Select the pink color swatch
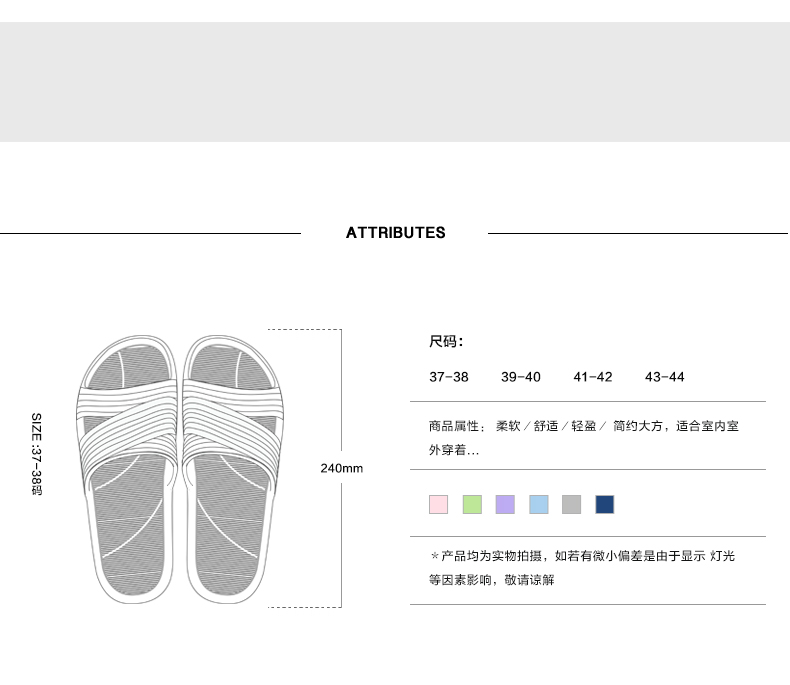 point(438,504)
